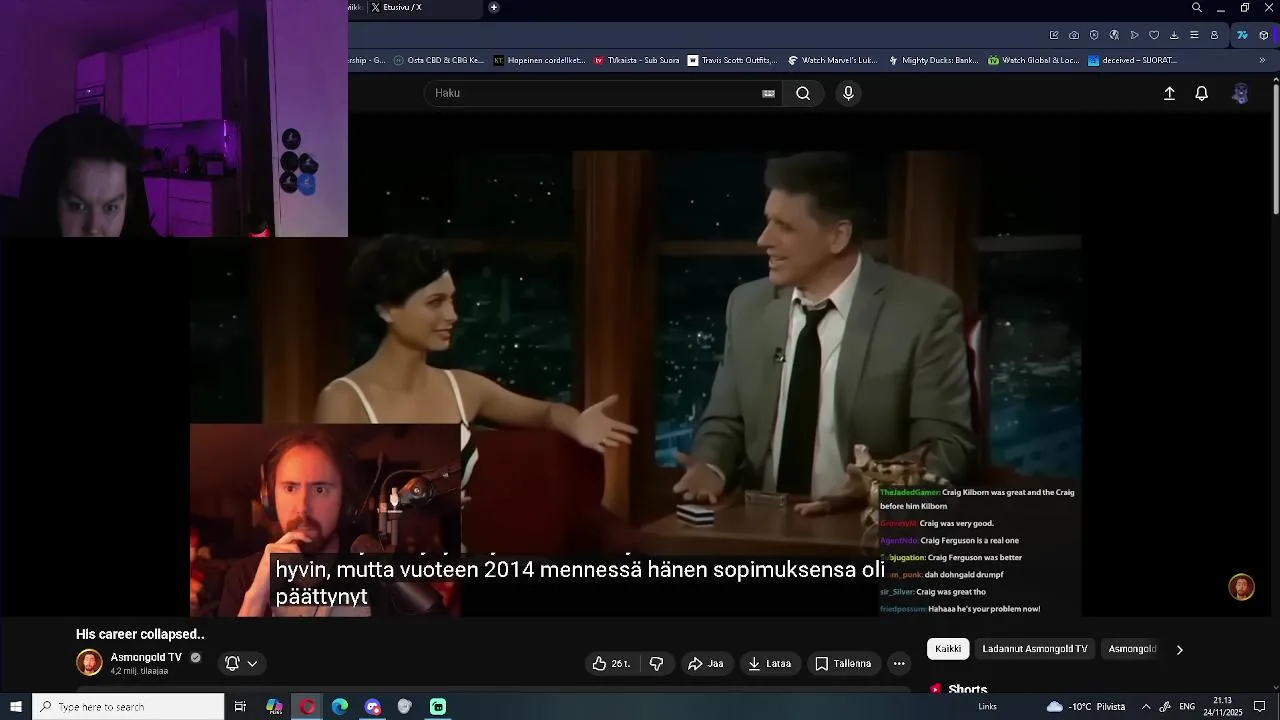Image resolution: width=1280 pixels, height=720 pixels.
Task: Click the YouTube search magnifier button
Action: coord(803,93)
